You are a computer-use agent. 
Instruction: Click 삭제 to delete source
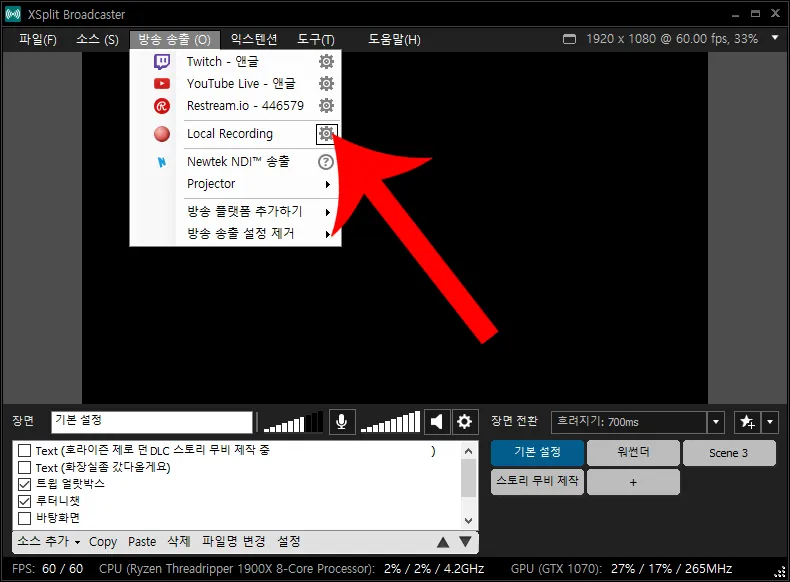point(179,542)
